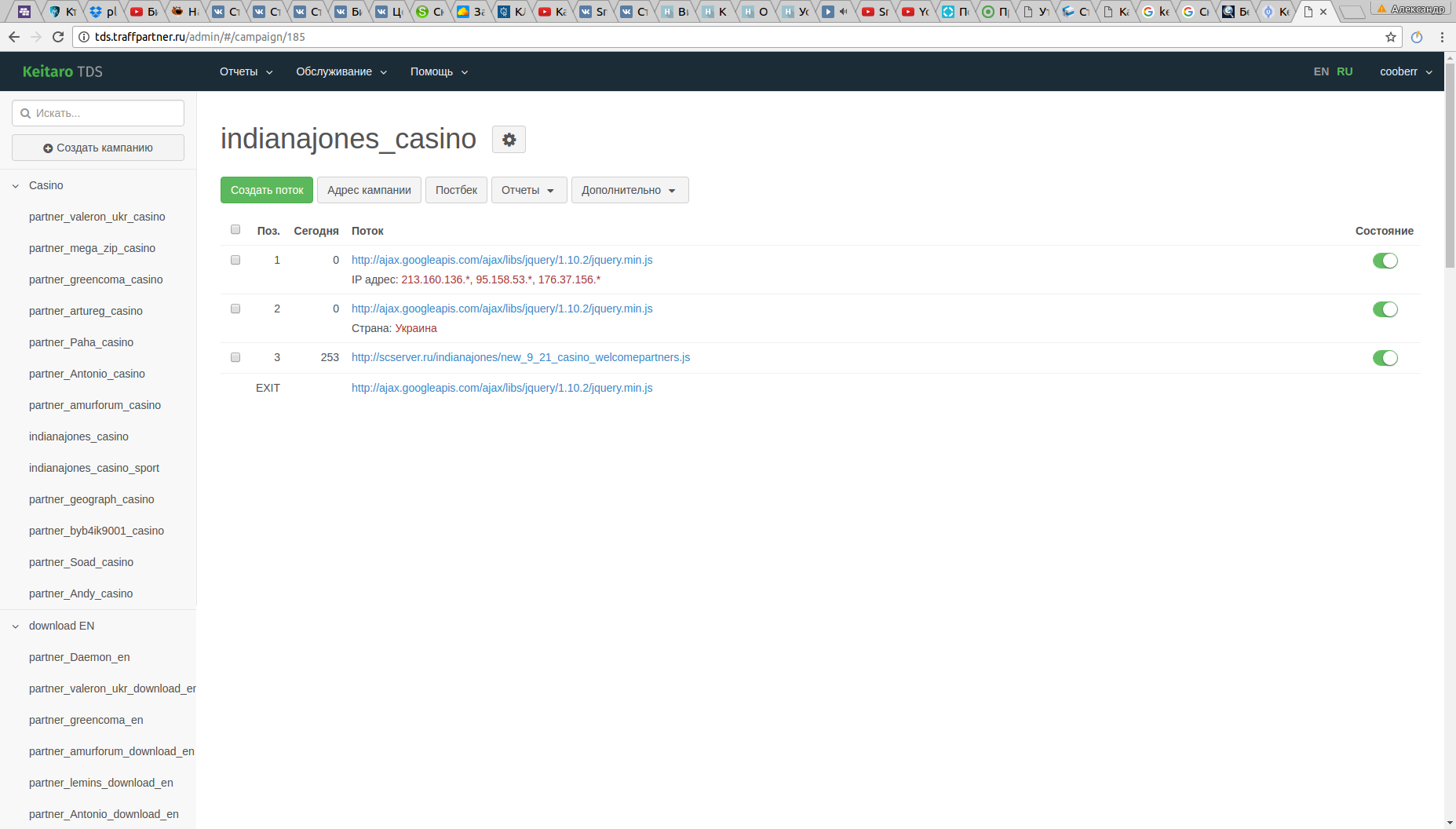The height and width of the screenshot is (829, 1456).
Task: Open the Дополнительно dropdown
Action: 629,190
